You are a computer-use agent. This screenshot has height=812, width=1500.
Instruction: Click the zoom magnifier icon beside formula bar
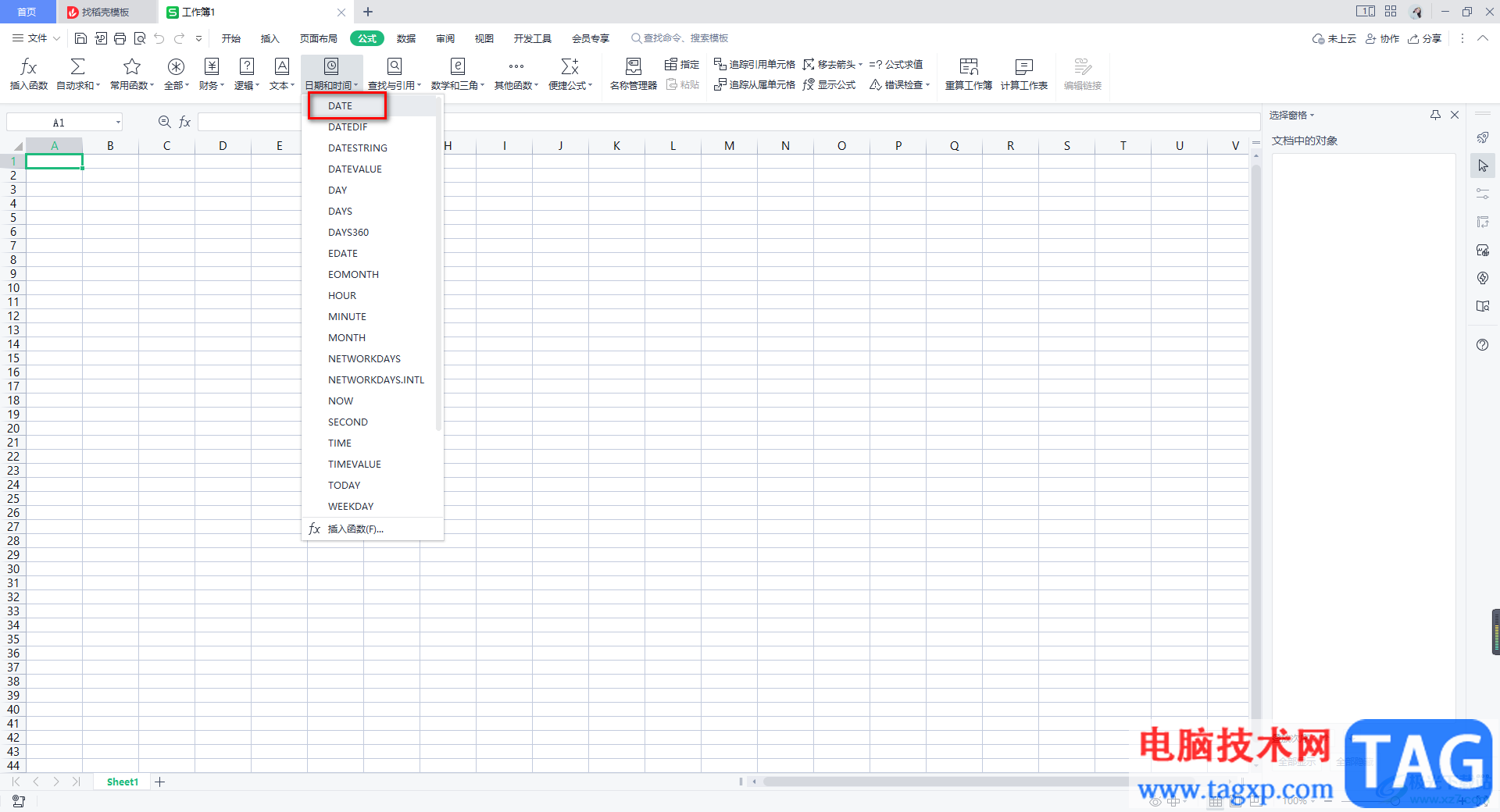[164, 122]
